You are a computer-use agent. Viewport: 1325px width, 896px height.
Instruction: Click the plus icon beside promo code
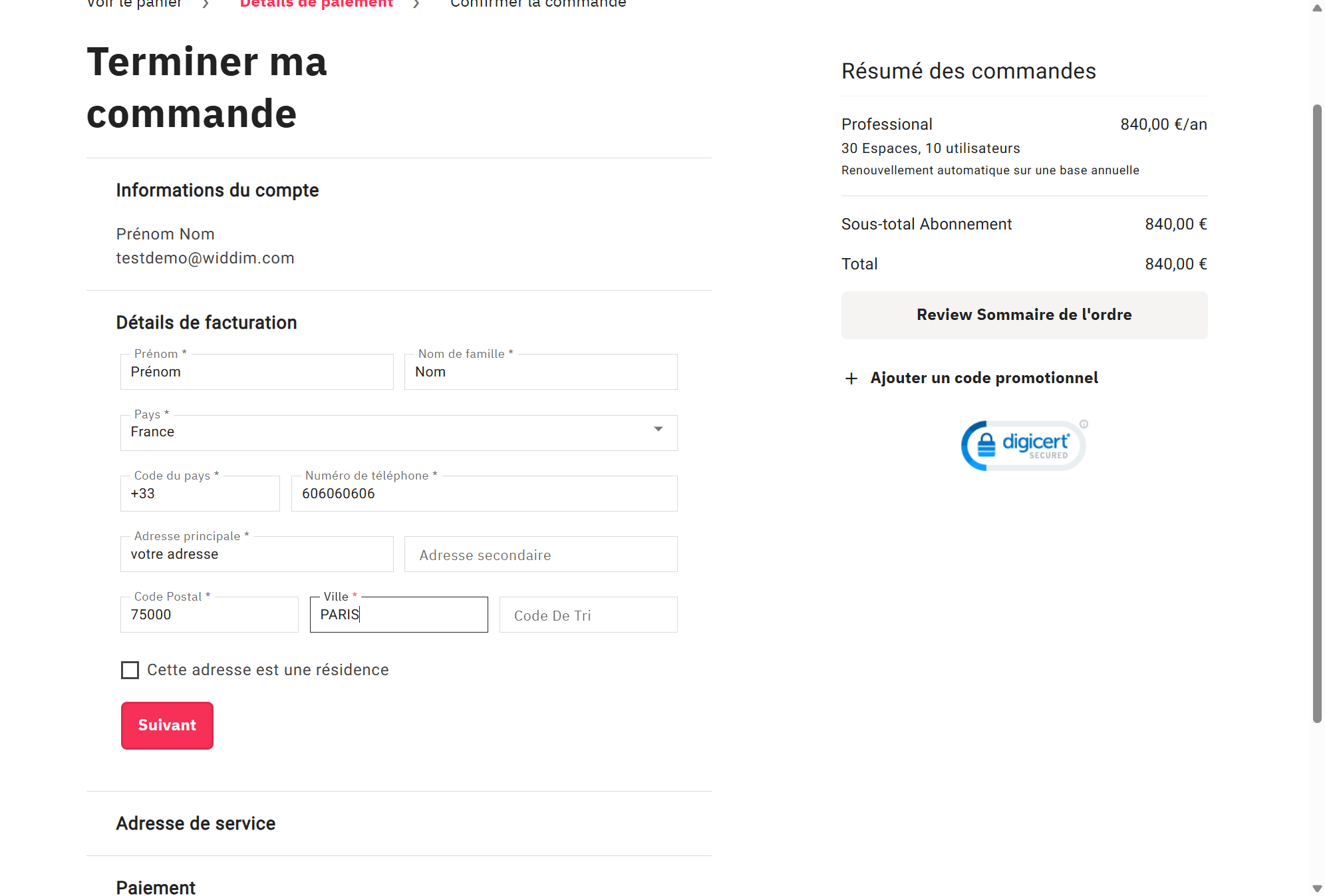tap(851, 378)
